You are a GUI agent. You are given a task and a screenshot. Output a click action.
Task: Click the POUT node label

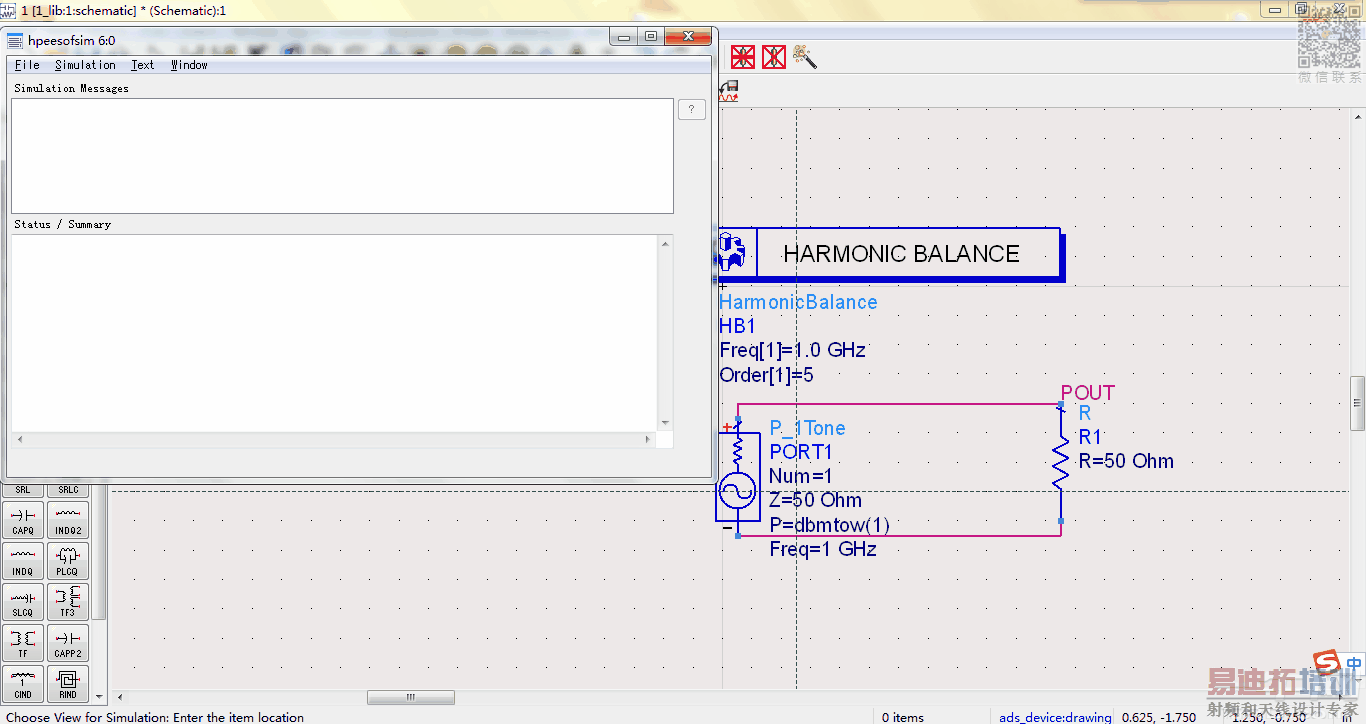[1088, 392]
